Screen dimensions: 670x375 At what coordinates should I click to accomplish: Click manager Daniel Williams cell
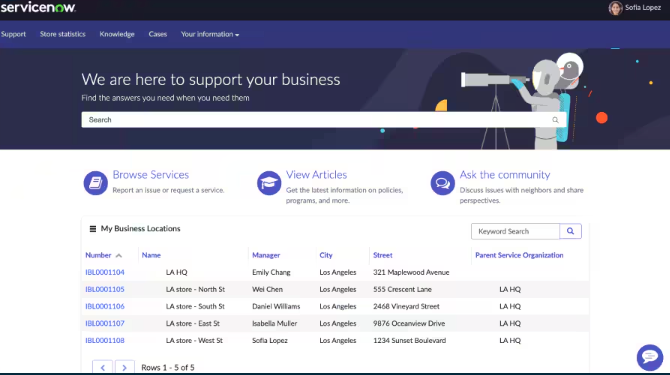(276, 306)
